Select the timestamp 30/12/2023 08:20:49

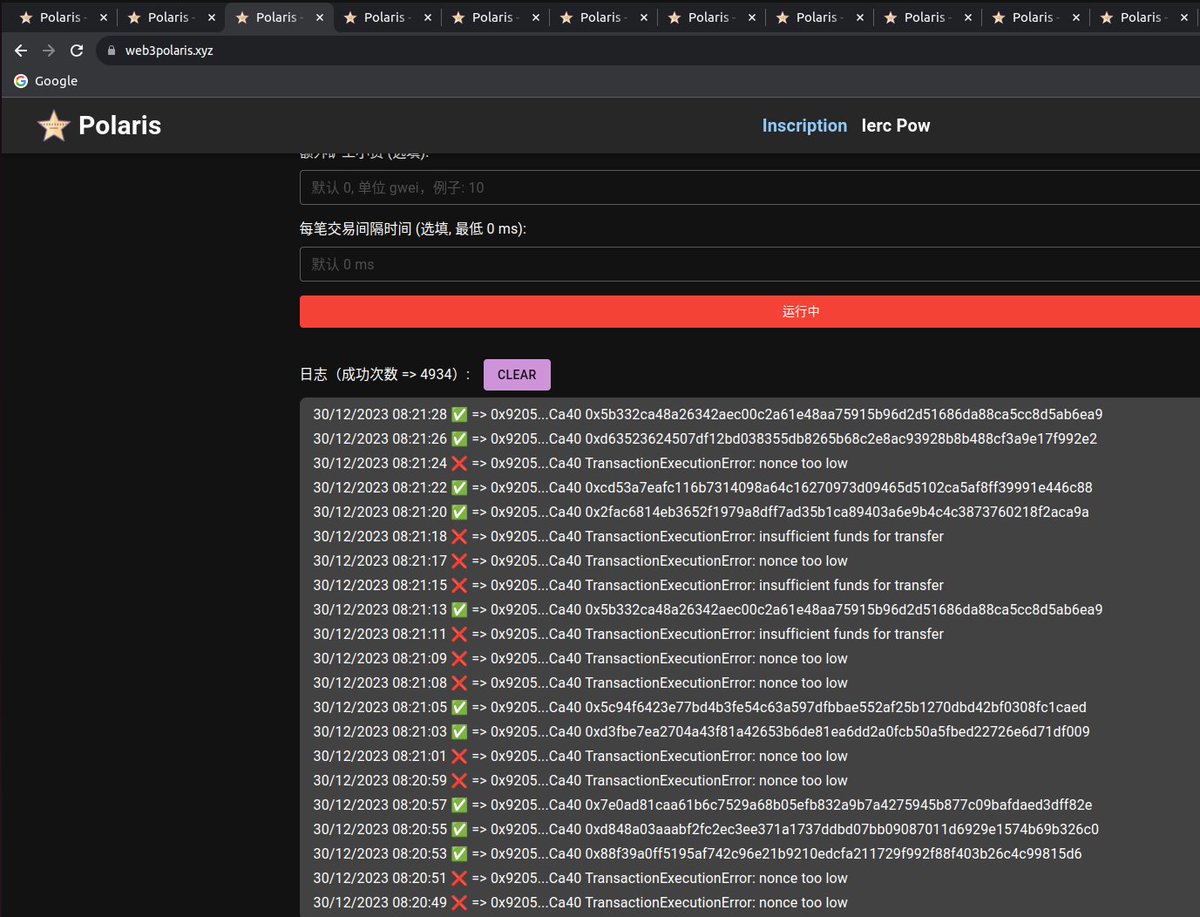pos(380,903)
